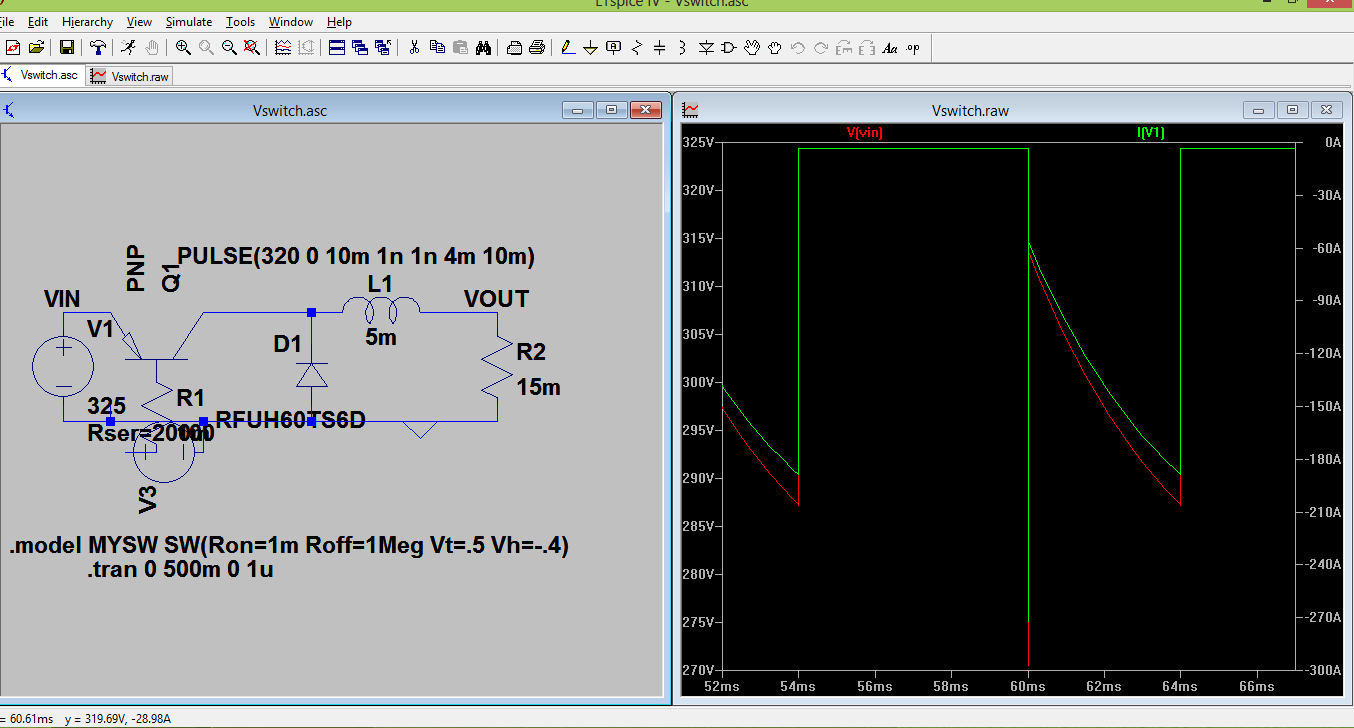Place a Resistor from the toolbar

637,47
